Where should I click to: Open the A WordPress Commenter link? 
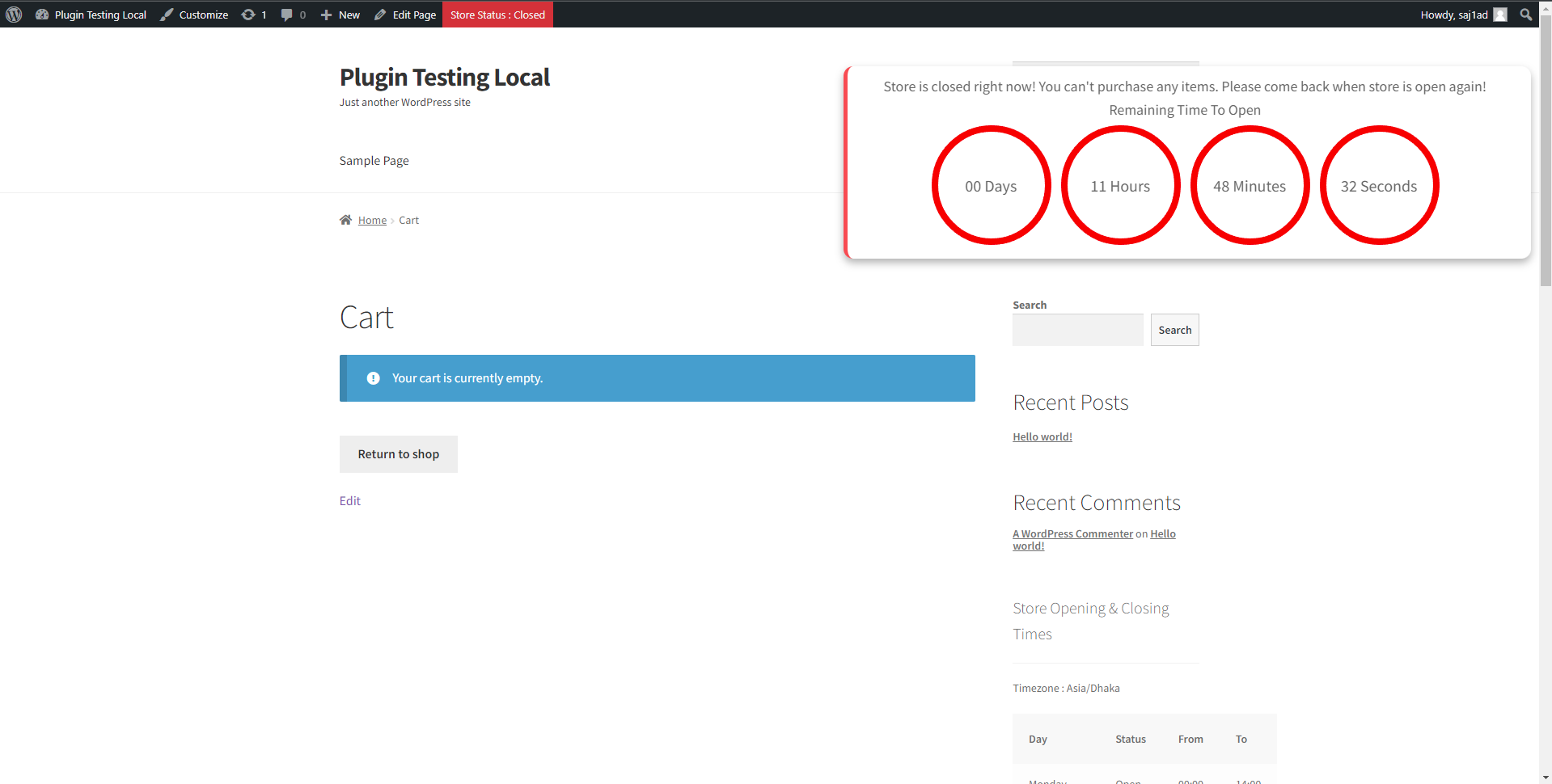click(1073, 533)
